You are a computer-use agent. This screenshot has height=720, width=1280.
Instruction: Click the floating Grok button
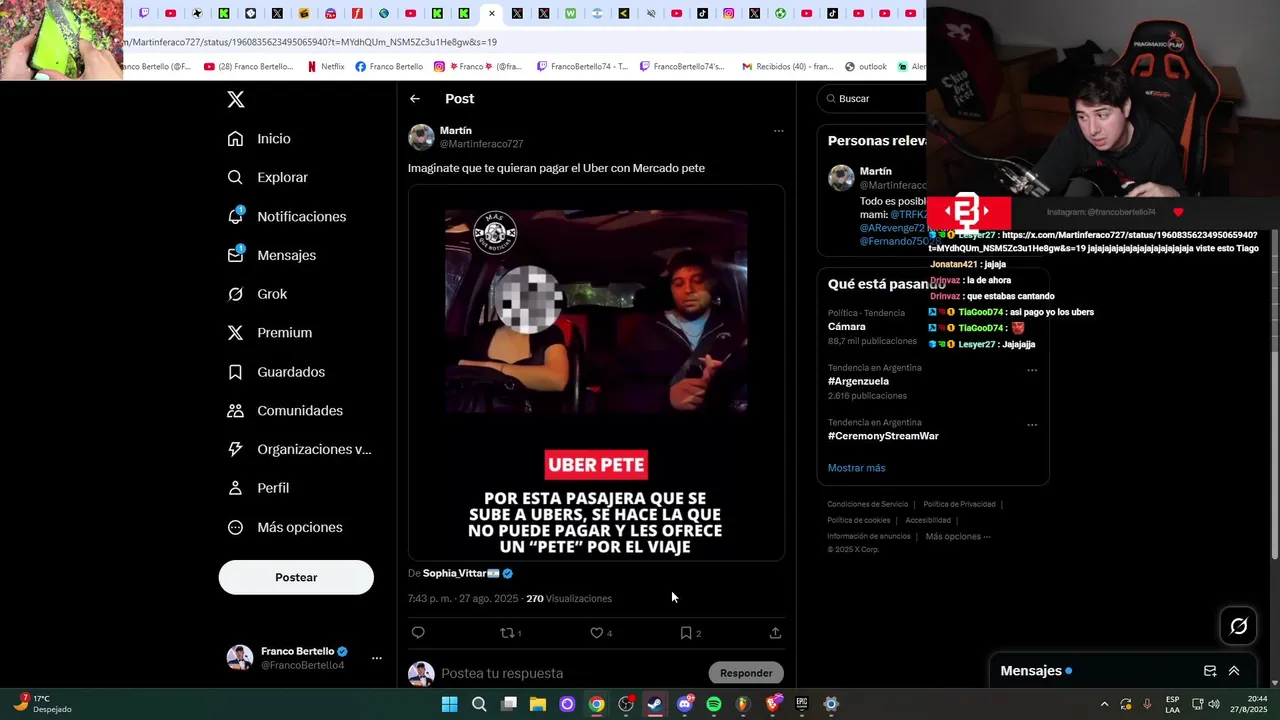pyautogui.click(x=1238, y=626)
